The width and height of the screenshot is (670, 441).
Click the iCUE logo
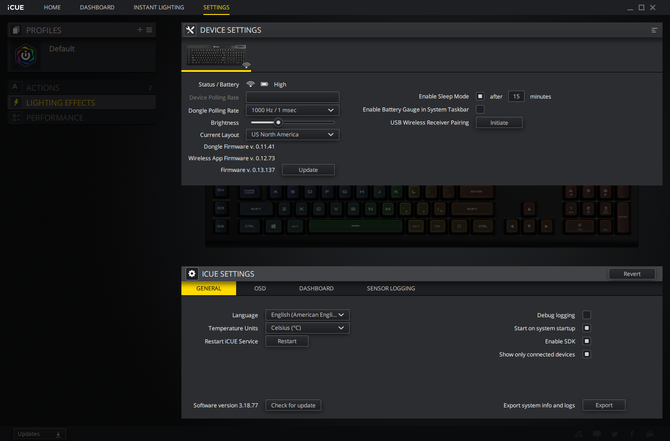click(15, 7)
